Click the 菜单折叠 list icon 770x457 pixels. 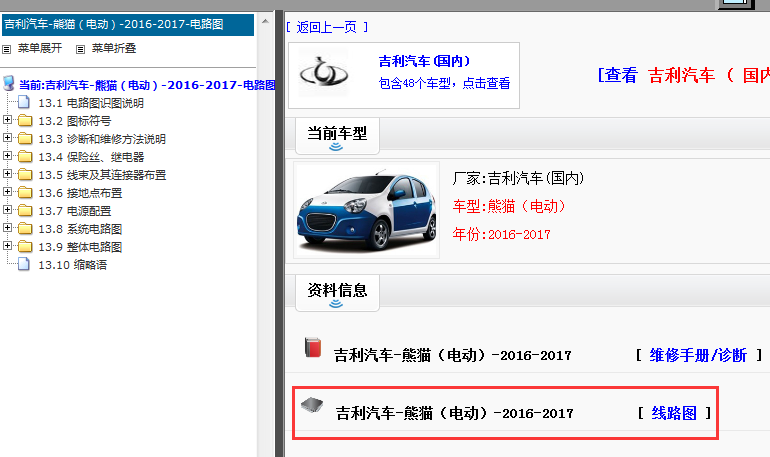click(x=81, y=49)
